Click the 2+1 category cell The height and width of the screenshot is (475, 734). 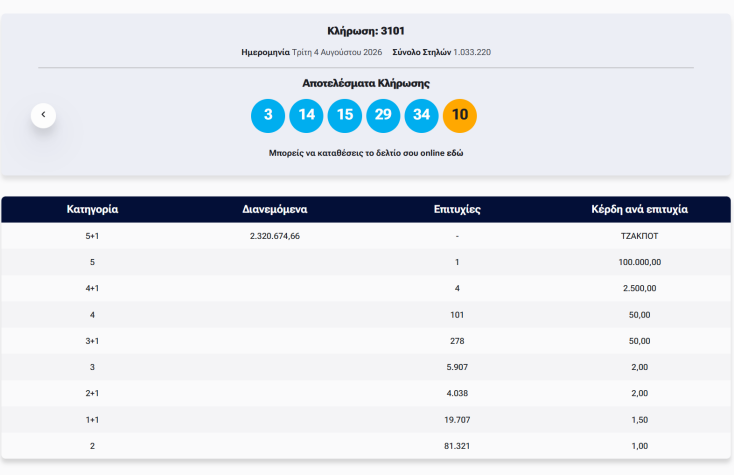tap(92, 394)
